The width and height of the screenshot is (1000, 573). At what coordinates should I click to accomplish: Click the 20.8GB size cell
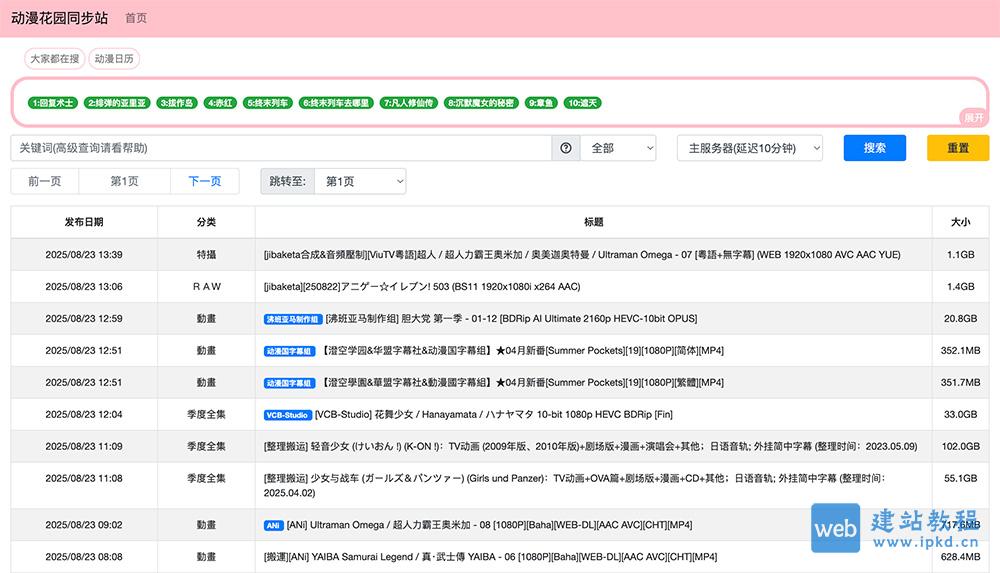pyautogui.click(x=960, y=318)
